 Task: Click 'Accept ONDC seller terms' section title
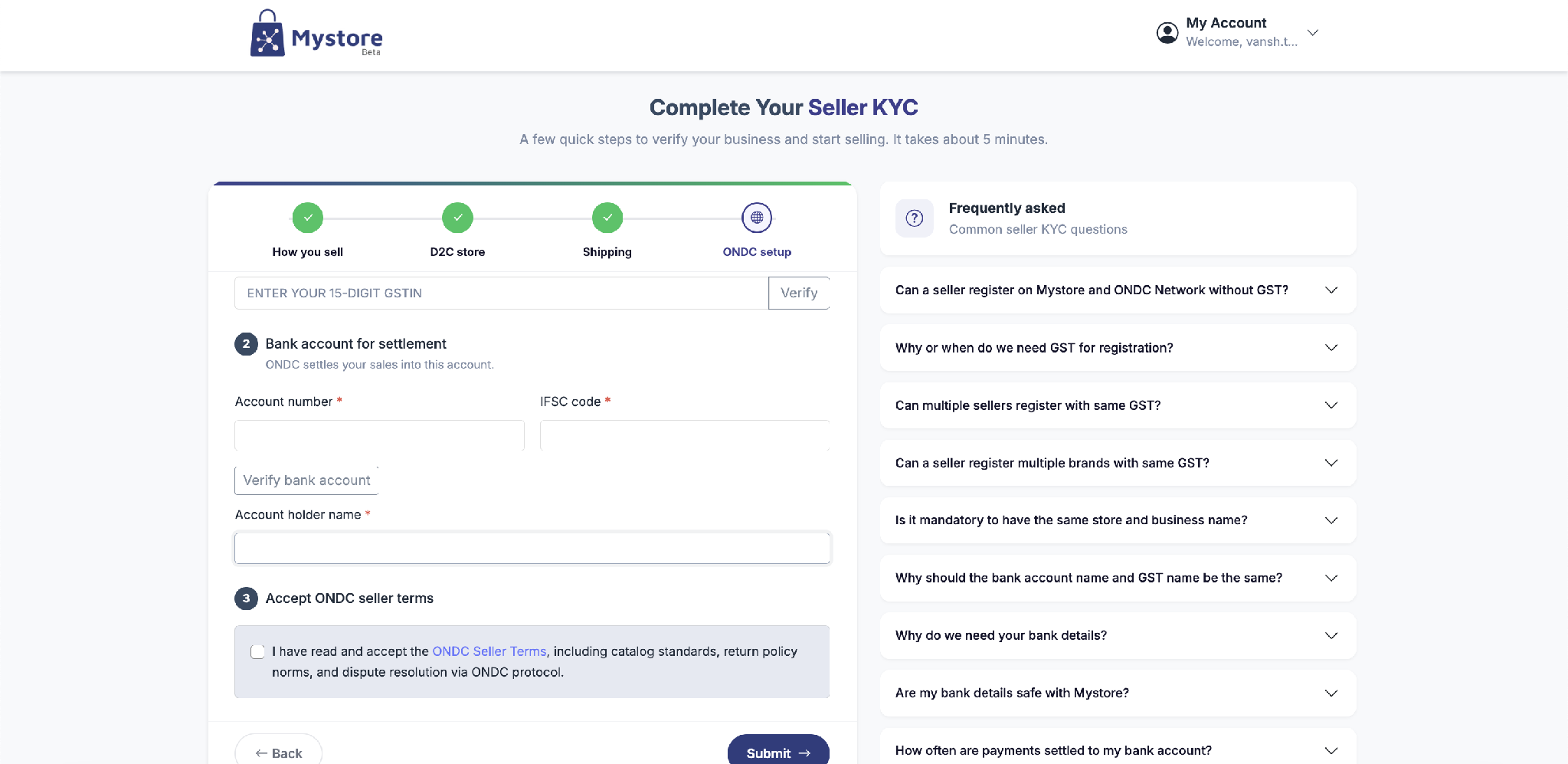coord(349,598)
